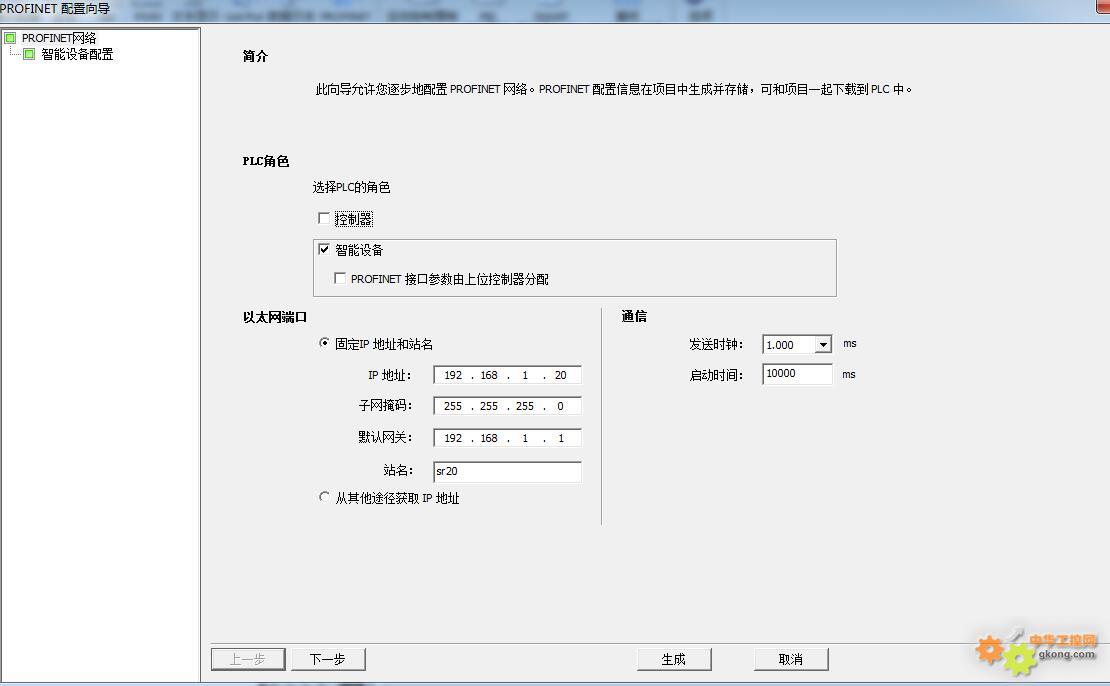Click the 默认网关 address field
This screenshot has width=1110, height=686.
[x=506, y=438]
